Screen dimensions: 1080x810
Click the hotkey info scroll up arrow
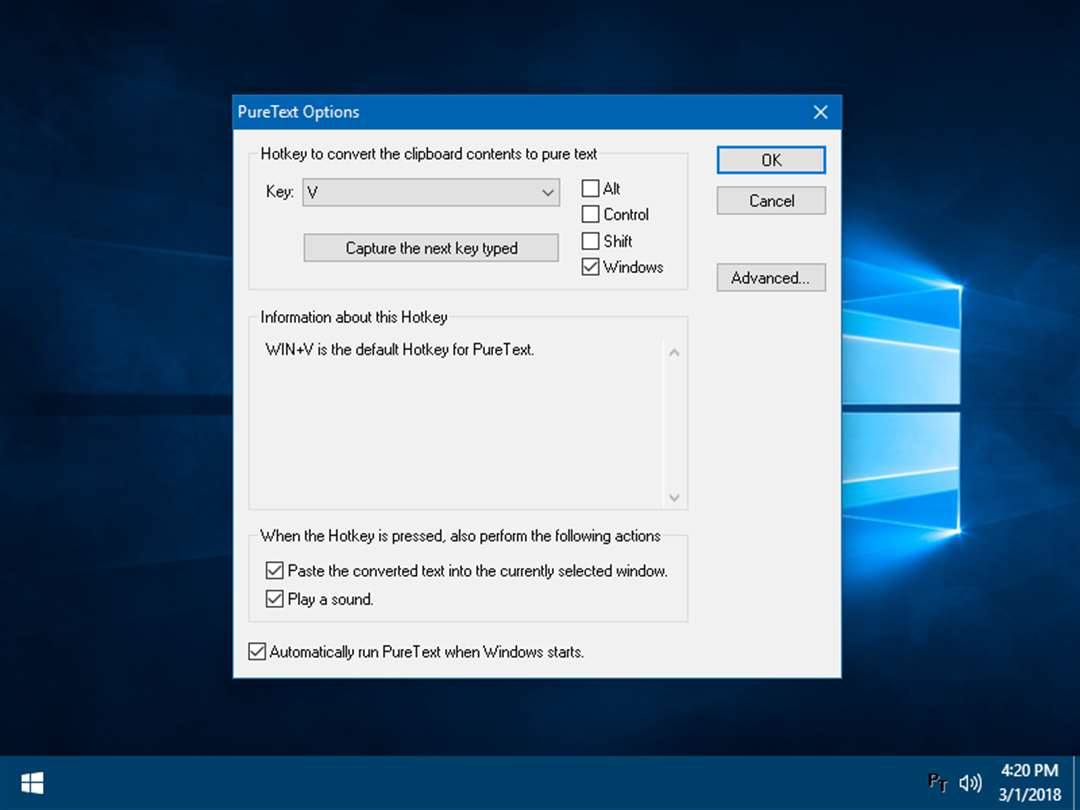tap(674, 353)
